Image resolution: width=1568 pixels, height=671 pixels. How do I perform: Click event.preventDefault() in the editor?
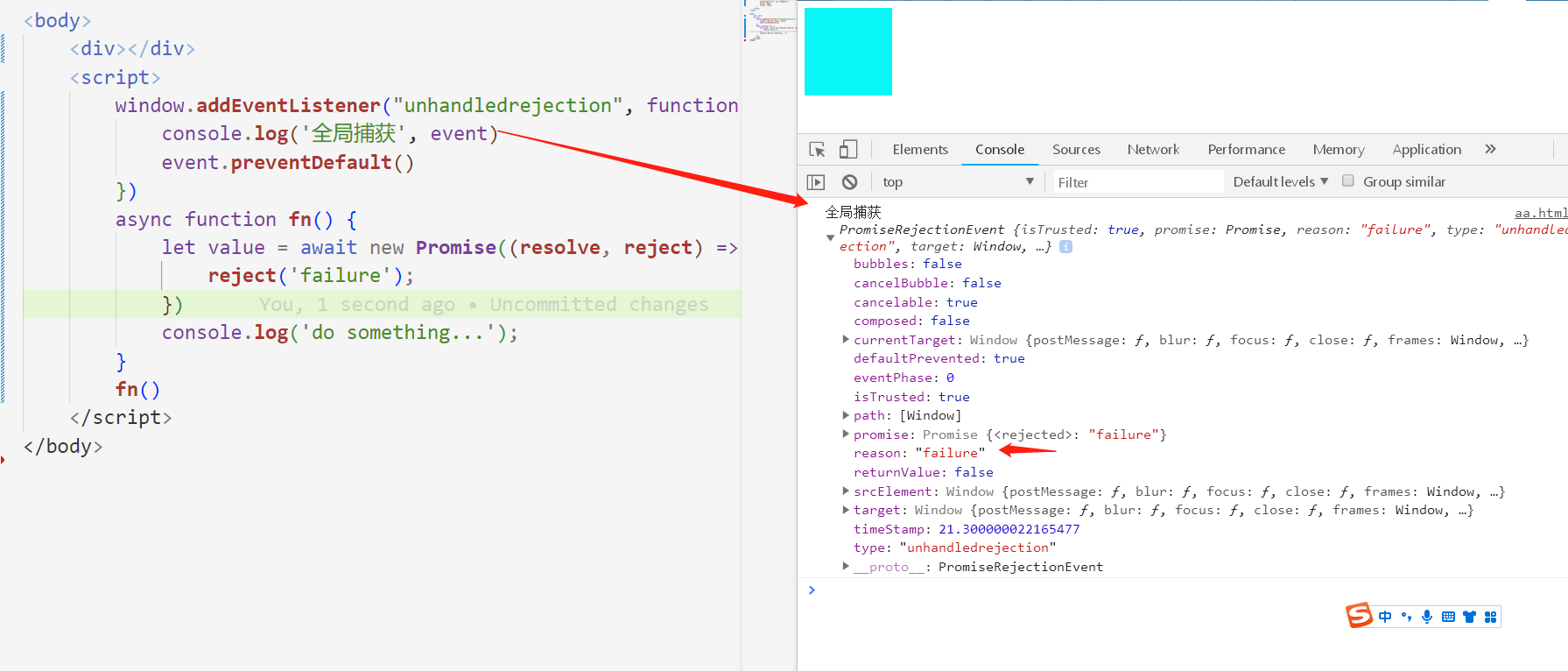coord(287,162)
